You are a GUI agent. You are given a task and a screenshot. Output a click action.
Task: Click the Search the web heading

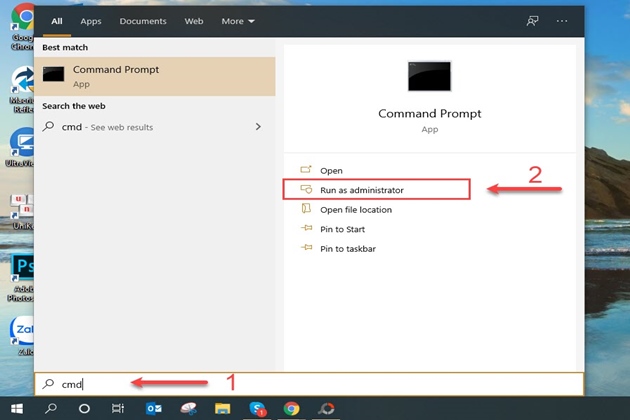coord(74,106)
